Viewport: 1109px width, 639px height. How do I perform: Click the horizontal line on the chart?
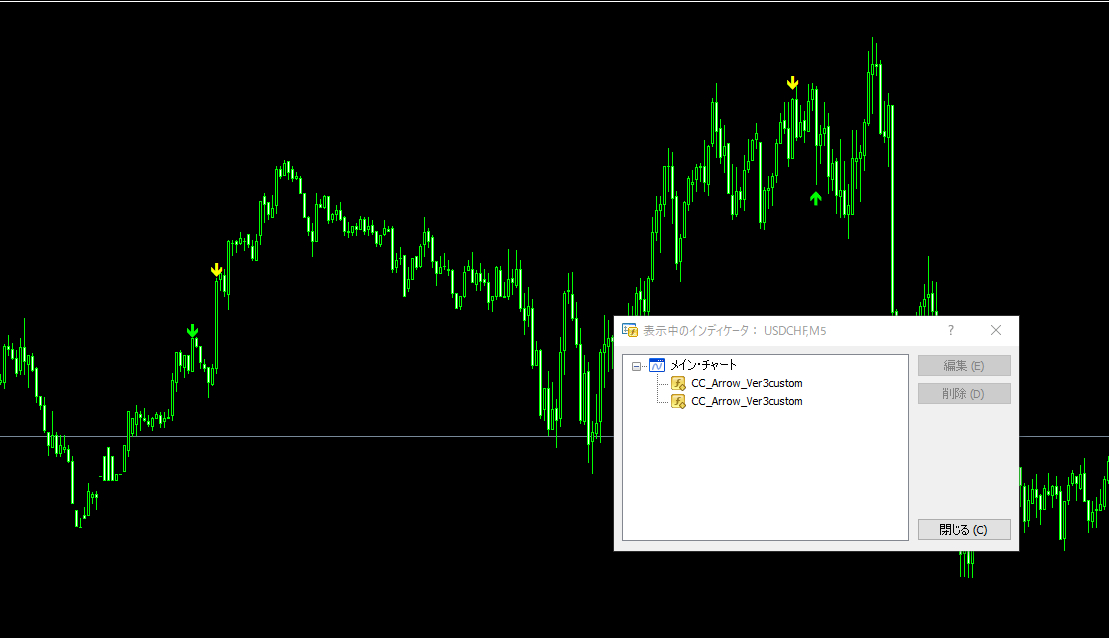pyautogui.click(x=300, y=437)
